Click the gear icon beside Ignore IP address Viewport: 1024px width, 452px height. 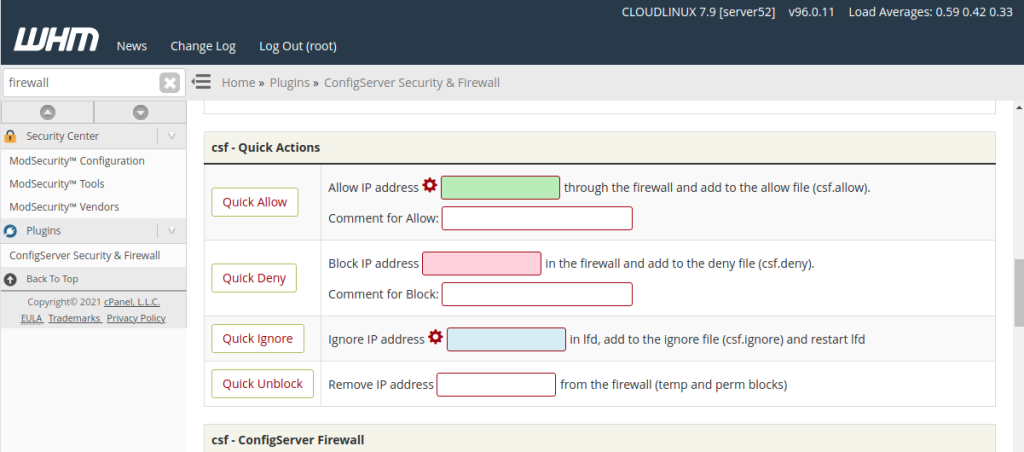[x=435, y=338]
